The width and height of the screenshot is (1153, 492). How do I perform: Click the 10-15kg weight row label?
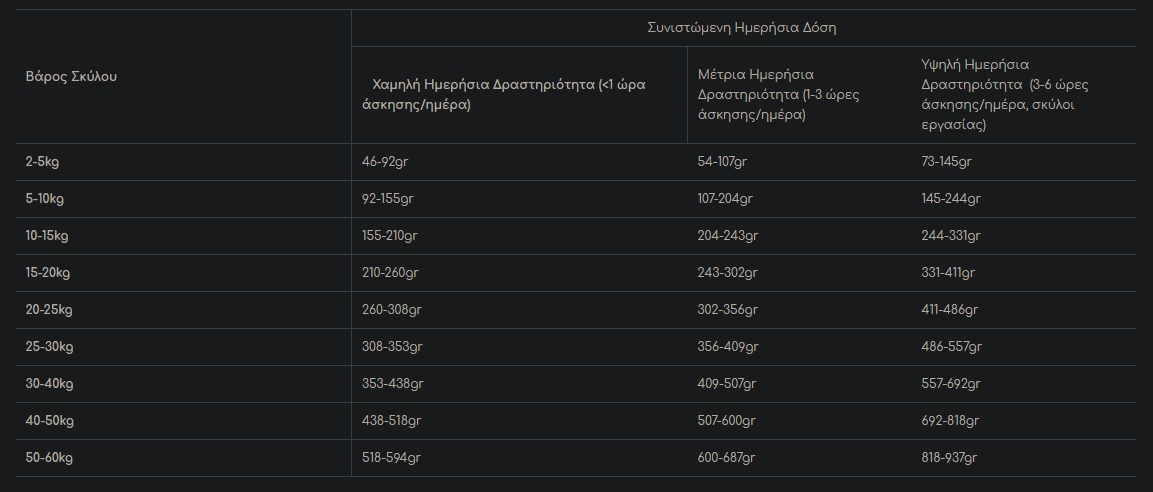click(x=47, y=236)
